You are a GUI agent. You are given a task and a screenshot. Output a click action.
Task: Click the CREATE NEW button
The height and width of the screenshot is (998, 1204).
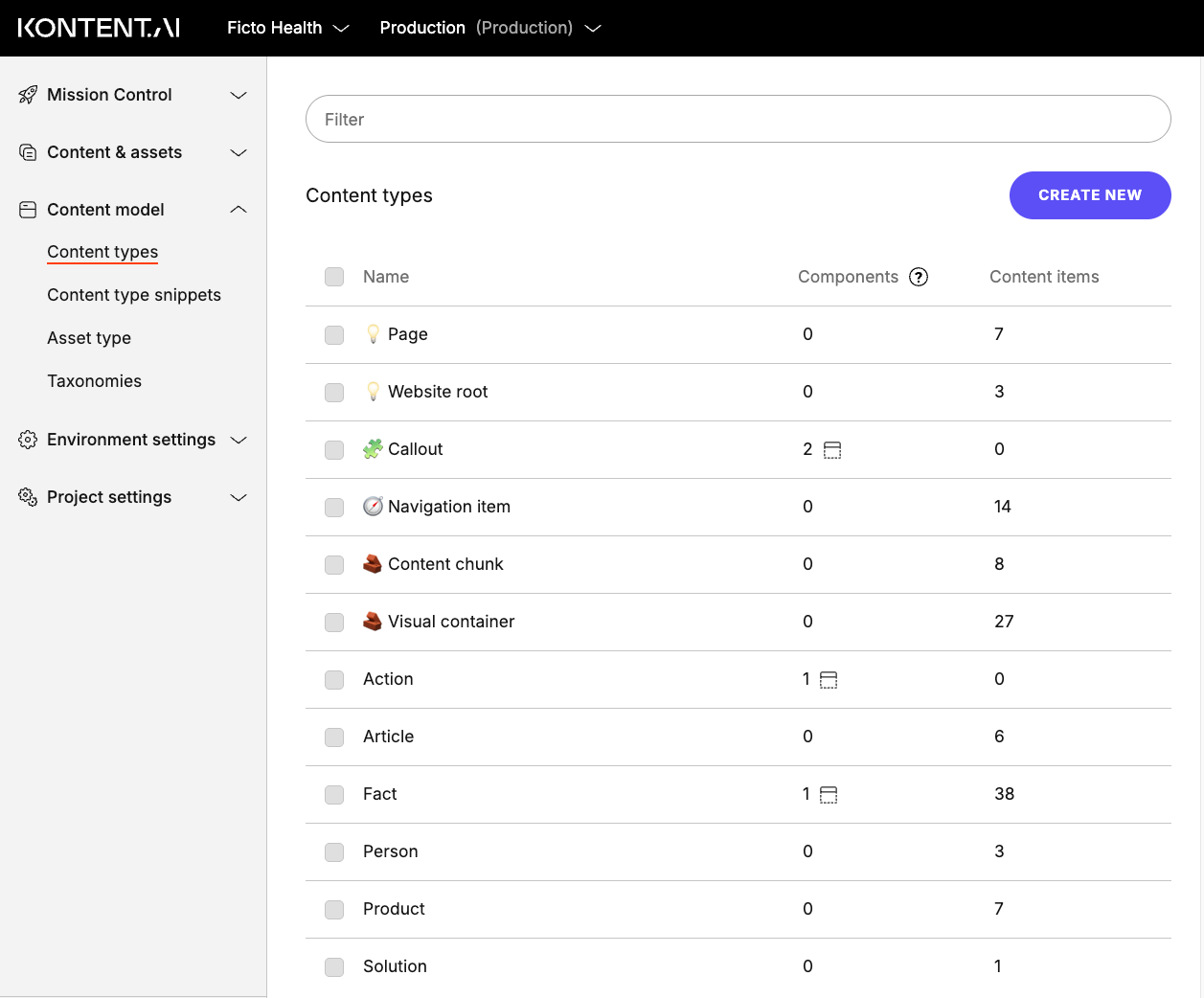coord(1090,195)
